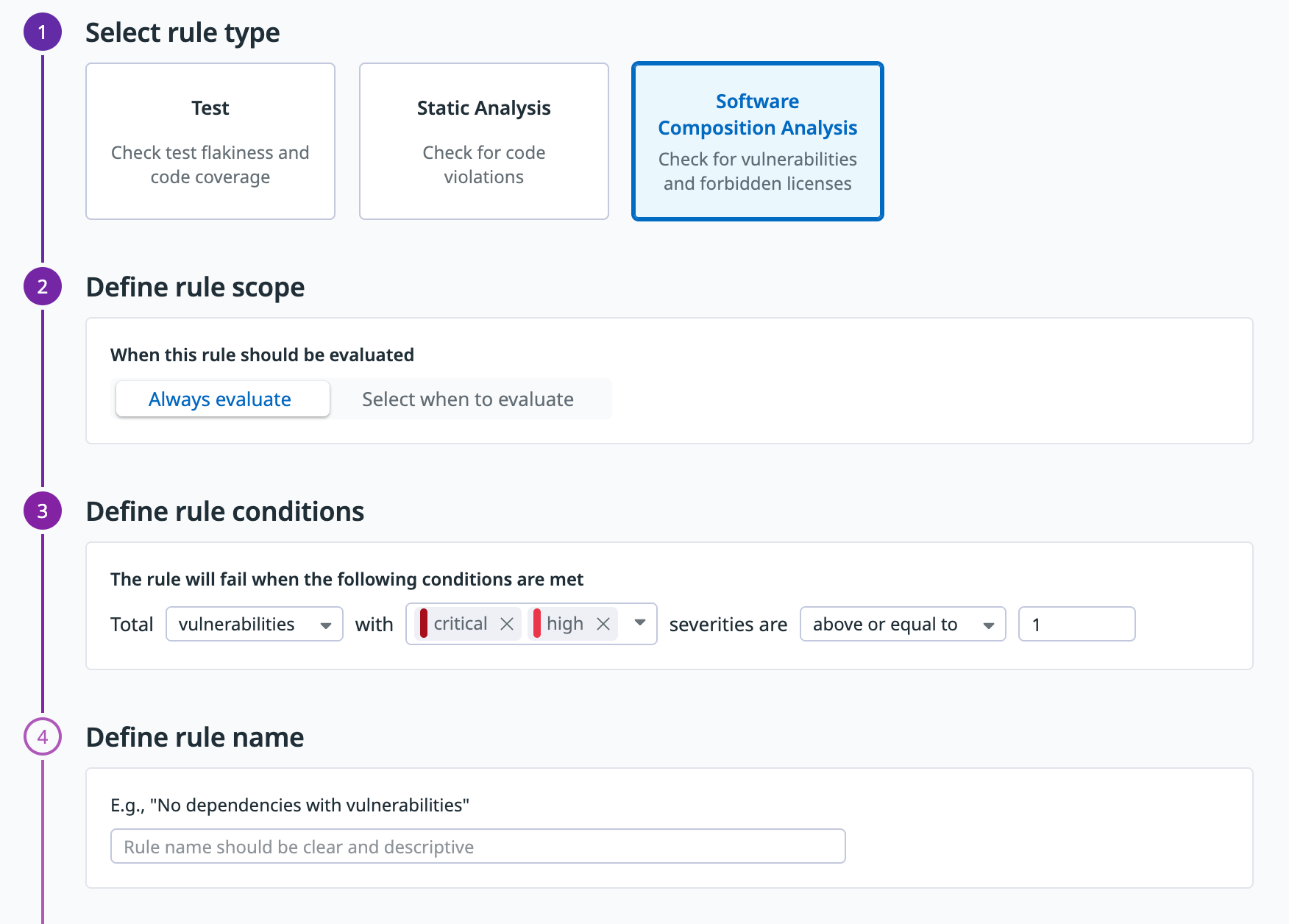Image resolution: width=1289 pixels, height=924 pixels.
Task: Select the Test rule type card
Action: point(210,141)
